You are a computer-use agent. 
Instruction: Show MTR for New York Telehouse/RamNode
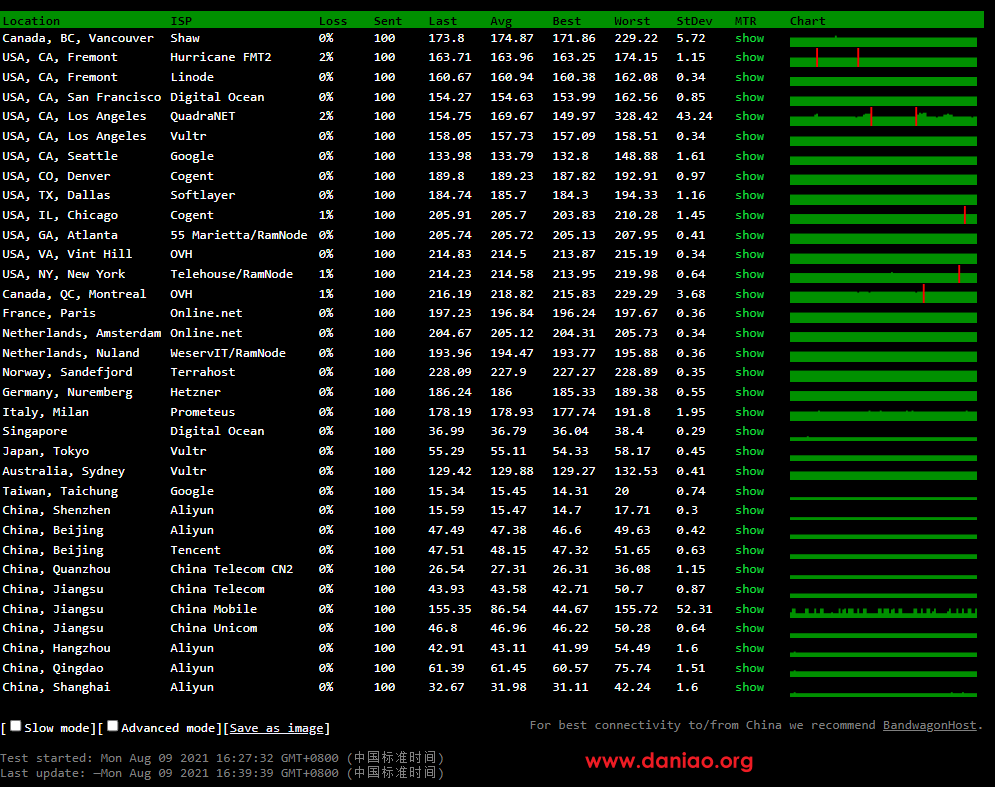pyautogui.click(x=749, y=274)
